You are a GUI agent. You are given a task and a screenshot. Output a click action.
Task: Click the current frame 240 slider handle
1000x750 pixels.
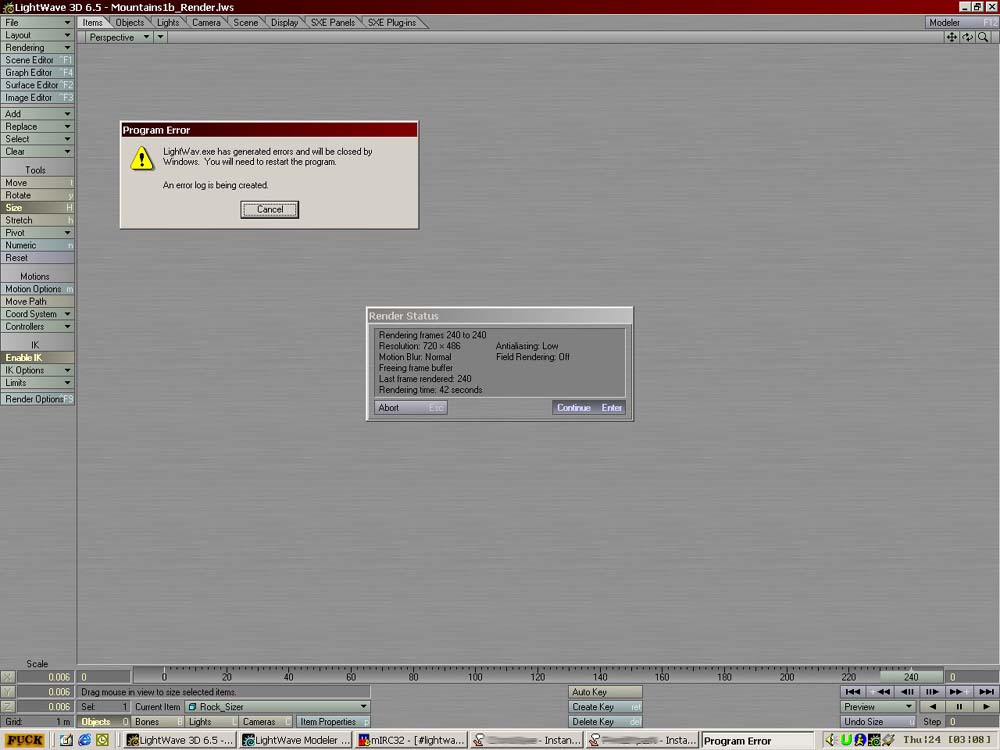click(911, 677)
